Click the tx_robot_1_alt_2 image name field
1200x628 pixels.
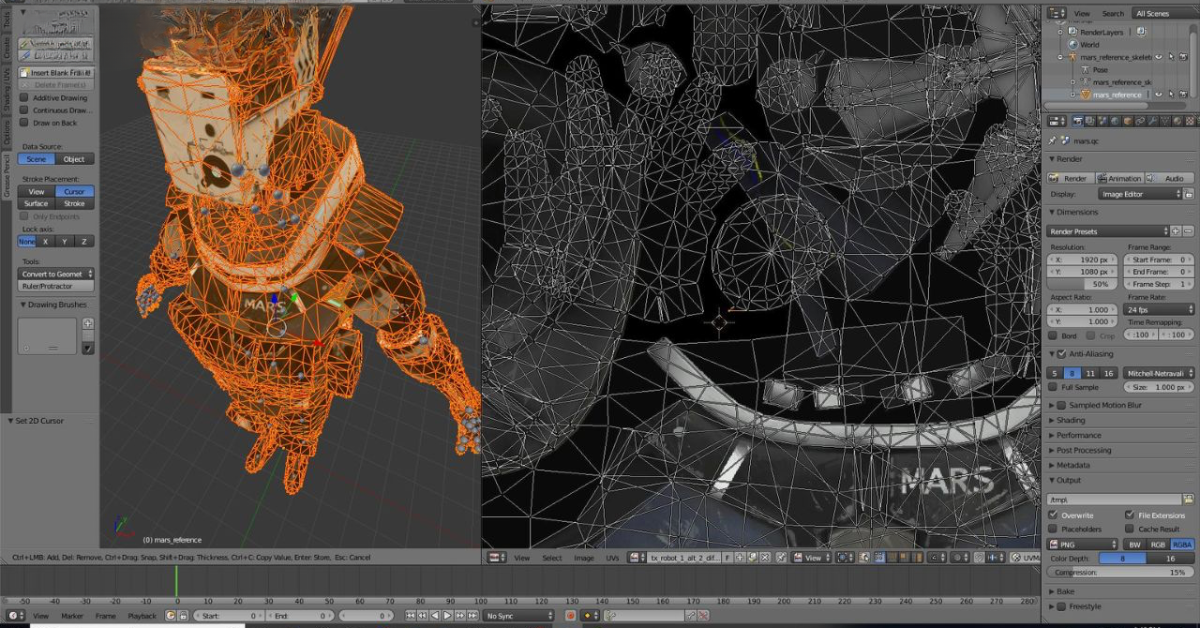685,557
